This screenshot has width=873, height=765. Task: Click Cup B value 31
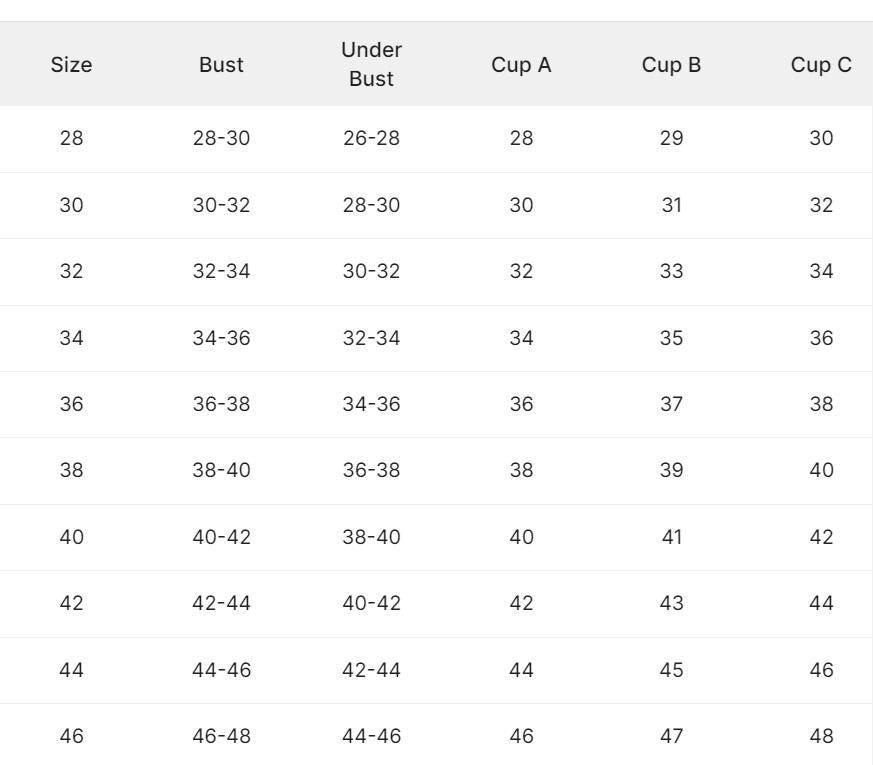pyautogui.click(x=671, y=205)
